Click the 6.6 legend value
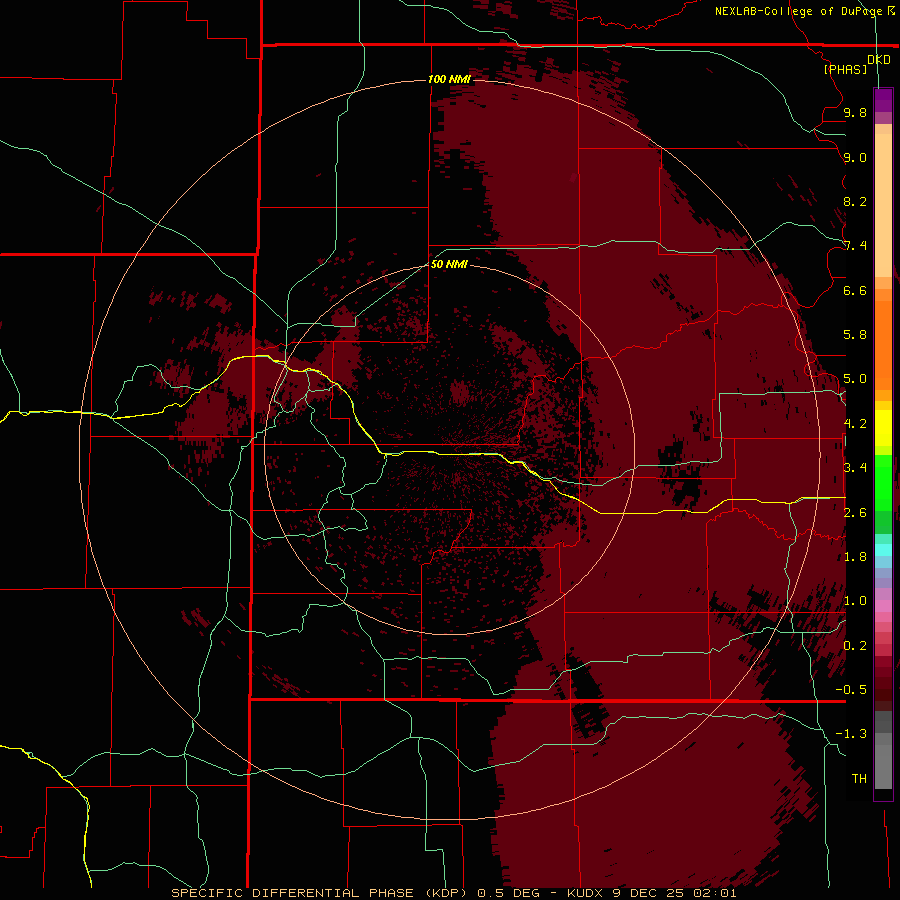Viewport: 900px width, 900px height. coord(855,290)
